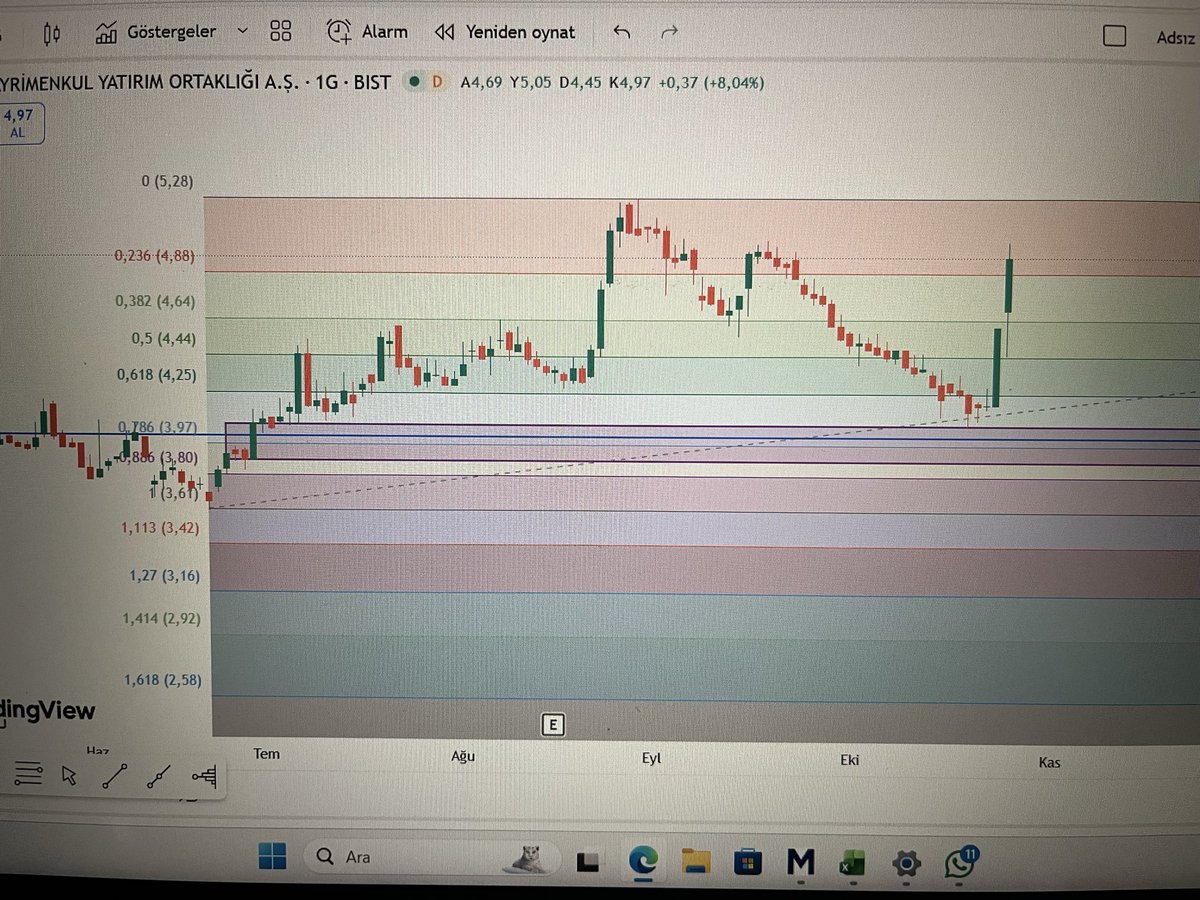1200x900 pixels.
Task: Open the Adsız layout name menu
Action: click(1176, 38)
